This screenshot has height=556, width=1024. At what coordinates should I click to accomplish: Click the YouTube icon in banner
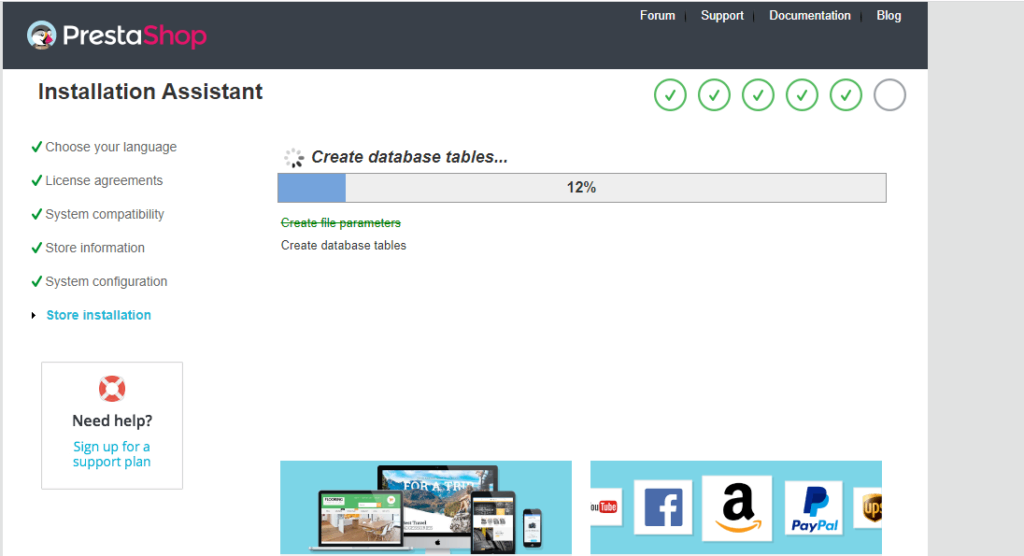pos(605,506)
